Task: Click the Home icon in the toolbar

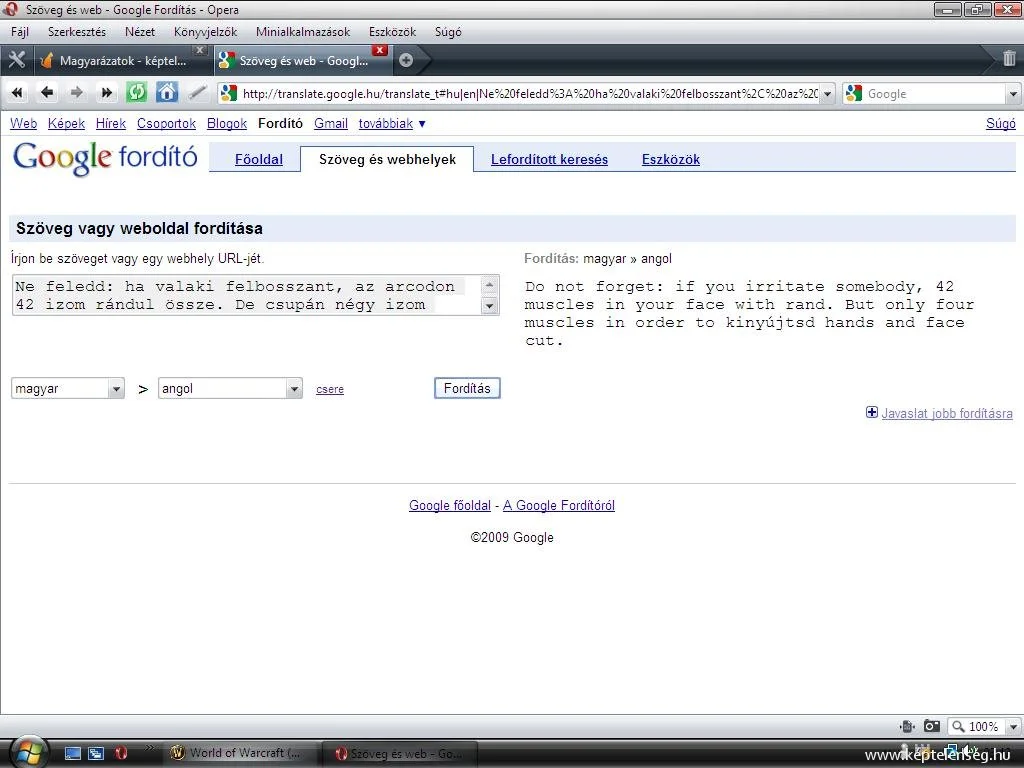Action: pos(167,93)
